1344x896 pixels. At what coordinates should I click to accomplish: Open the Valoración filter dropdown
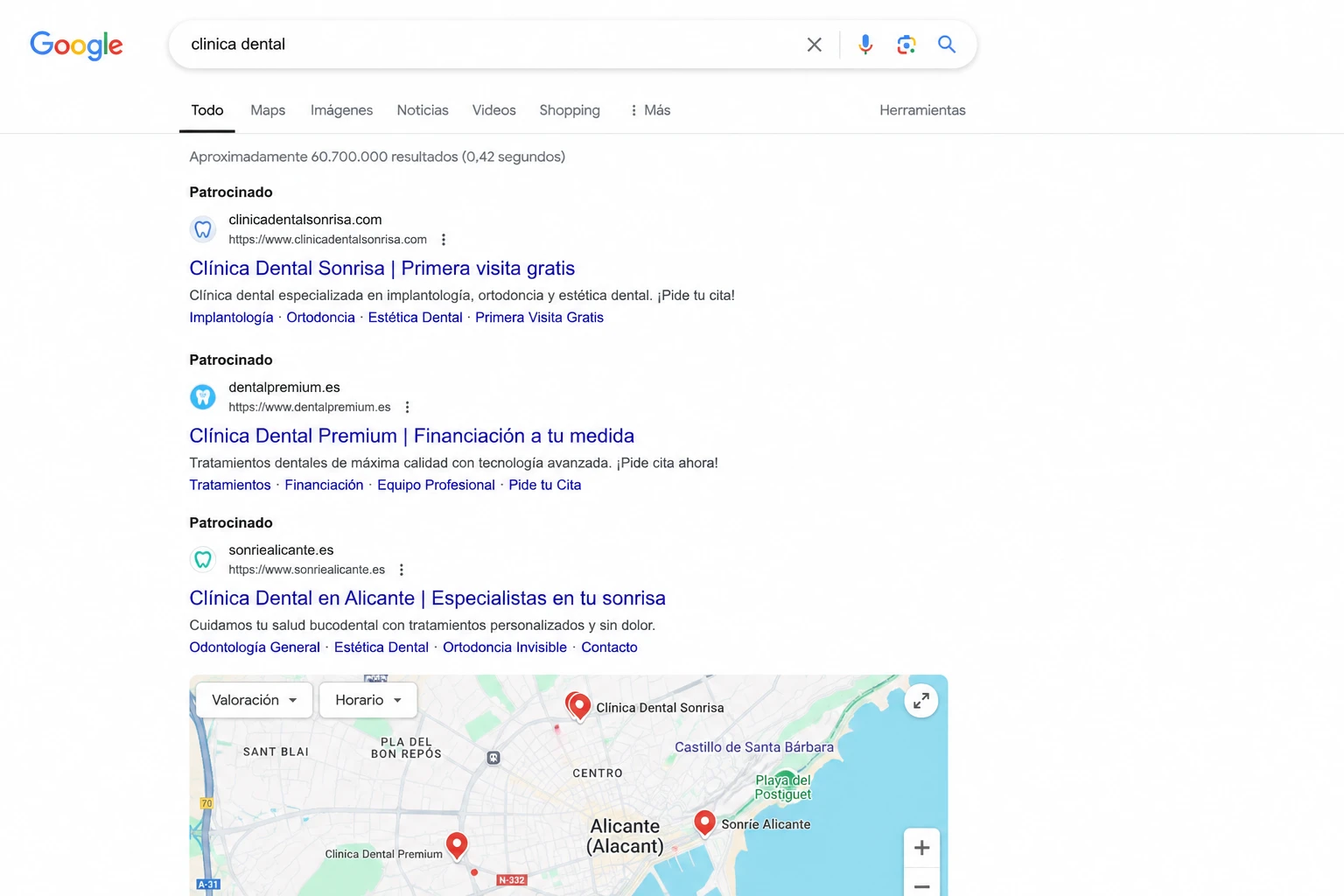pyautogui.click(x=254, y=700)
